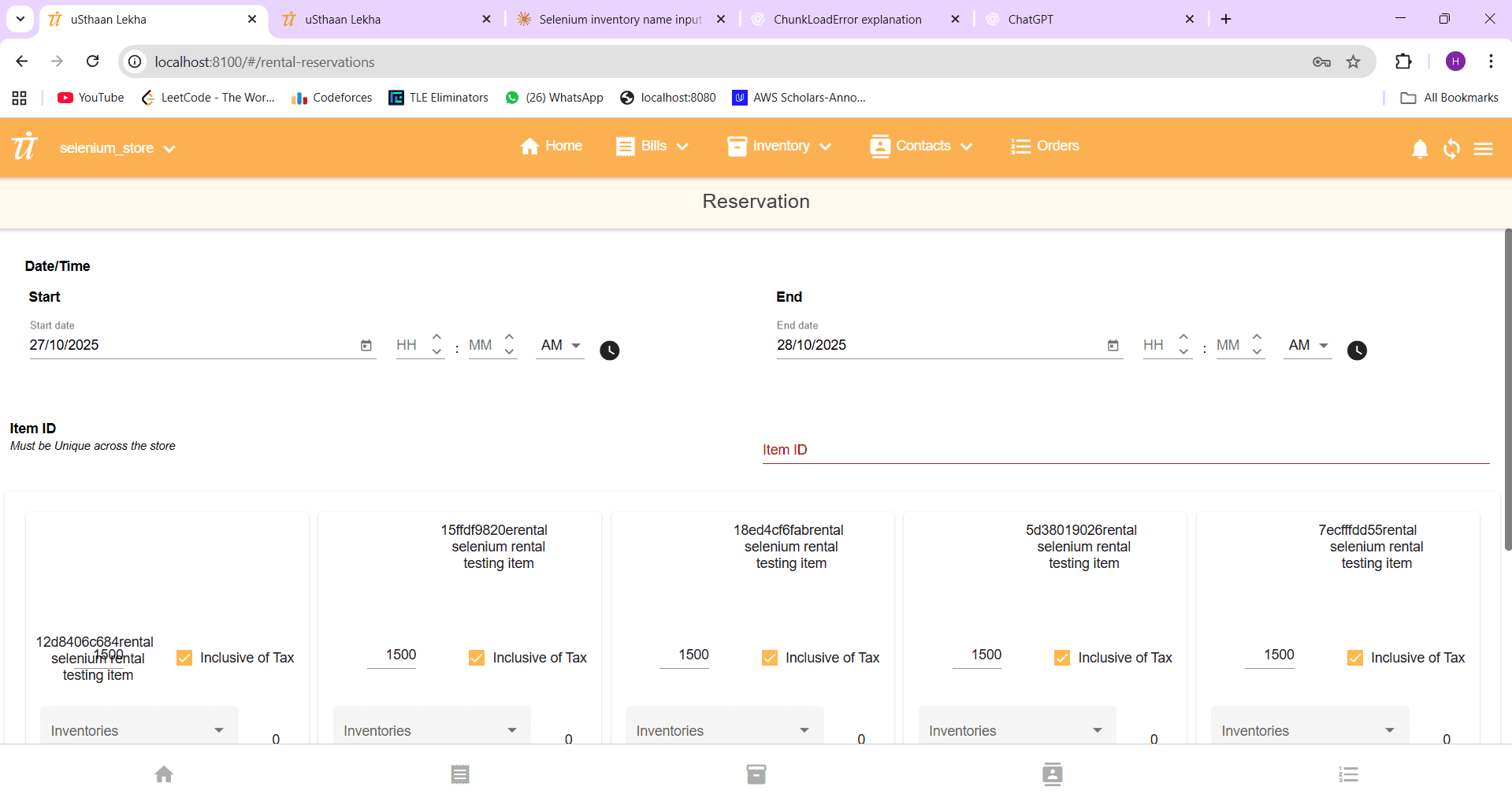Open the hamburger menu in orange header
This screenshot has width=1512, height=798.
point(1483,149)
